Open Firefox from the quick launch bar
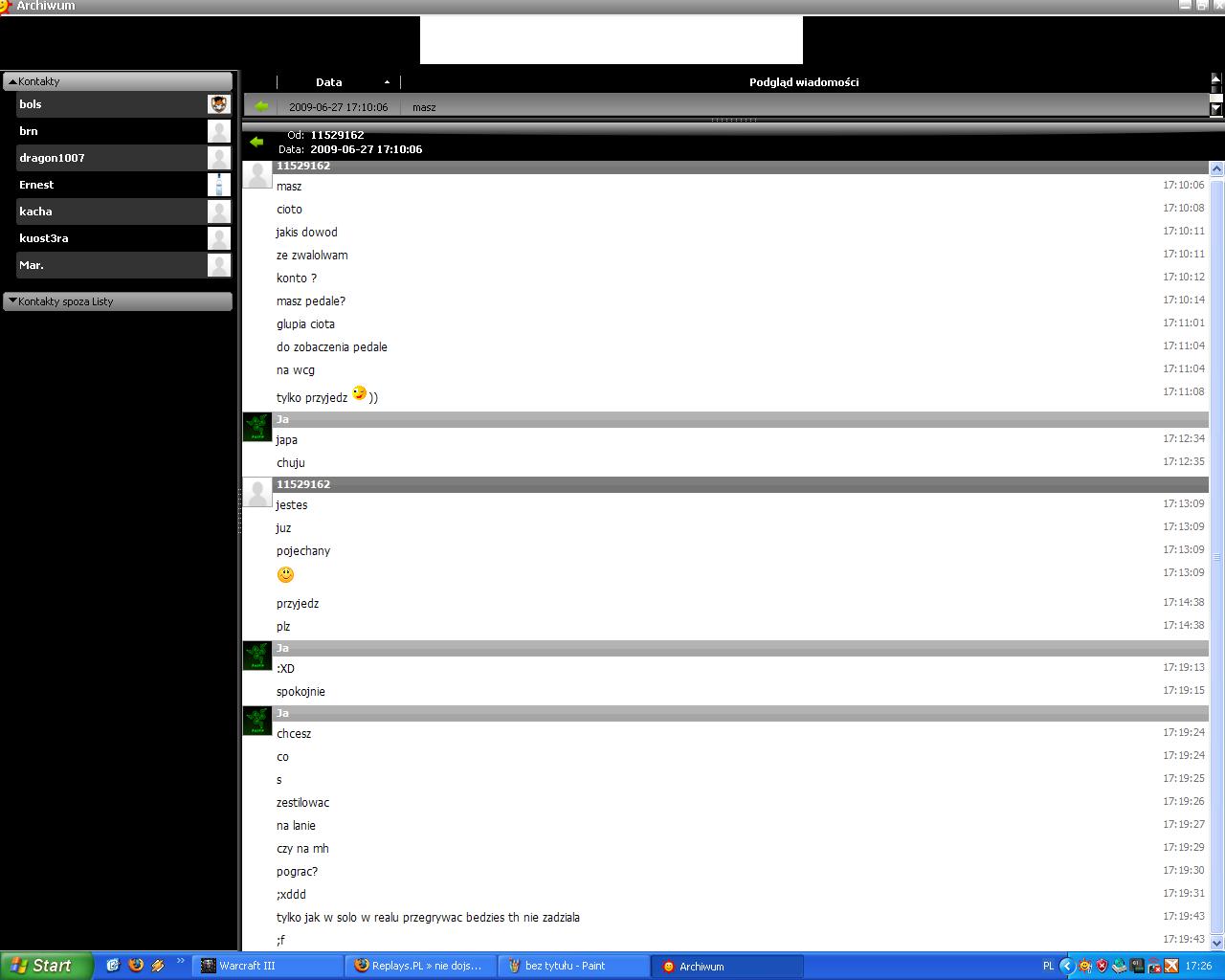The width and height of the screenshot is (1225, 980). pos(136,966)
